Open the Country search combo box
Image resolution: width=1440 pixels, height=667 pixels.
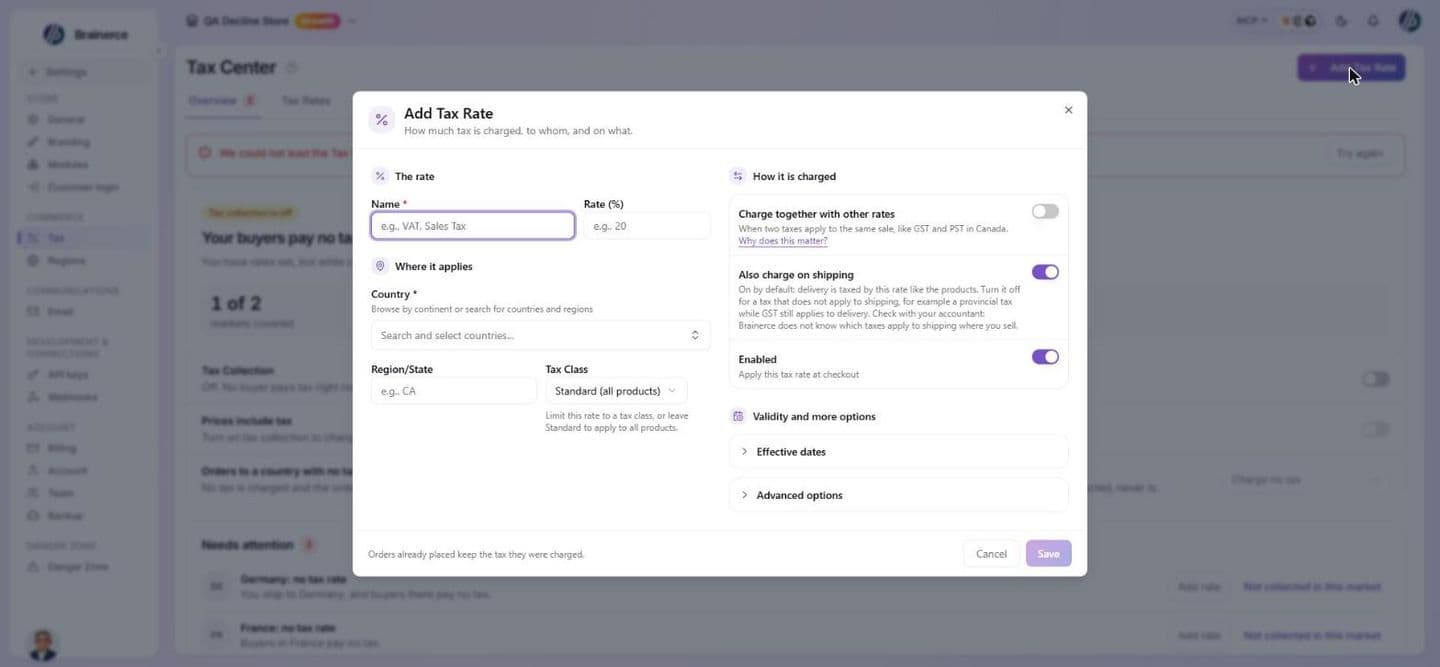541,335
